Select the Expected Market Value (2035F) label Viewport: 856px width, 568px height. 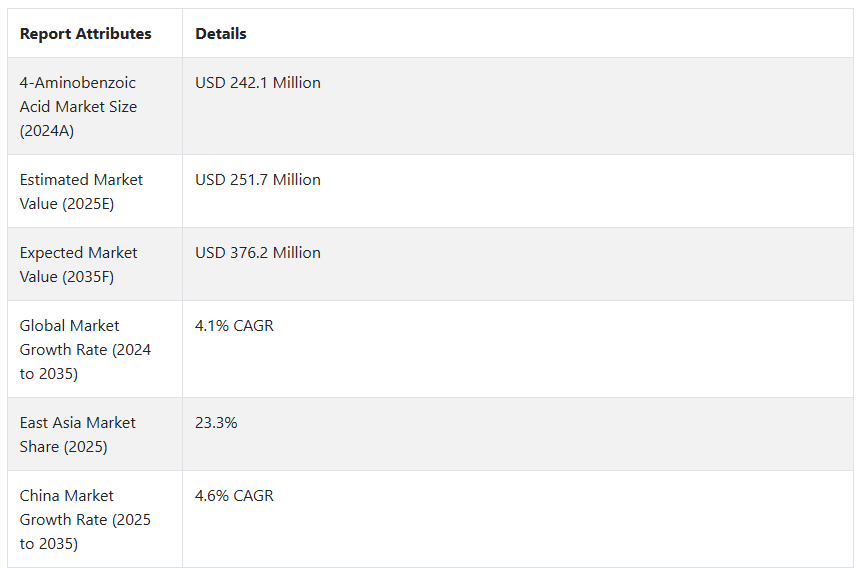(79, 264)
